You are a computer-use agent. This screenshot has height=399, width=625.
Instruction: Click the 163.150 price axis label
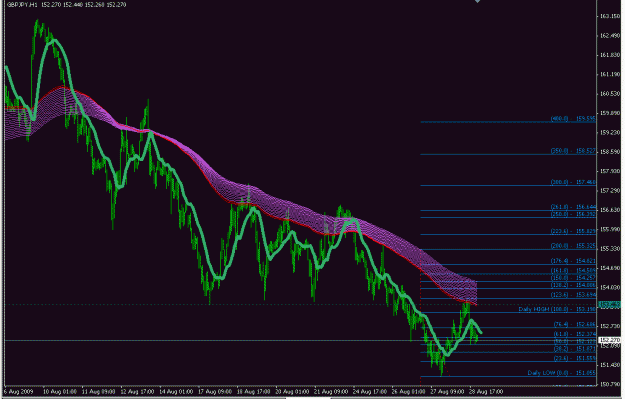pos(610,16)
